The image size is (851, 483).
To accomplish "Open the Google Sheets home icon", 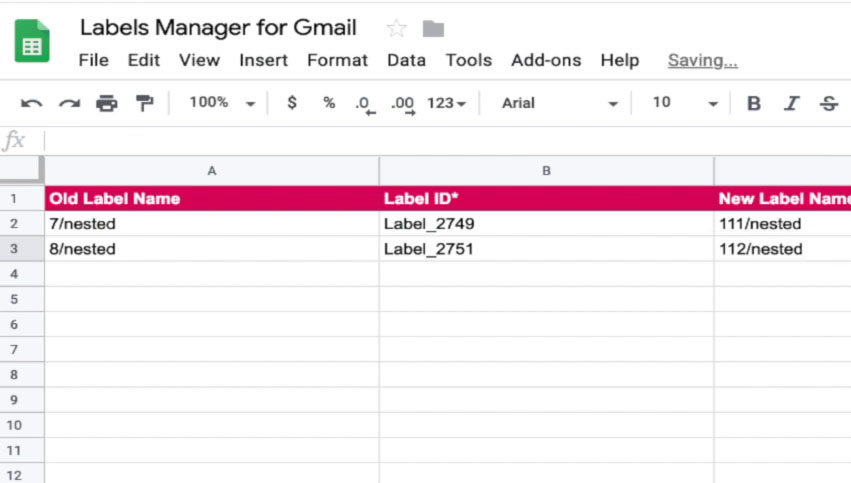I will (32, 41).
